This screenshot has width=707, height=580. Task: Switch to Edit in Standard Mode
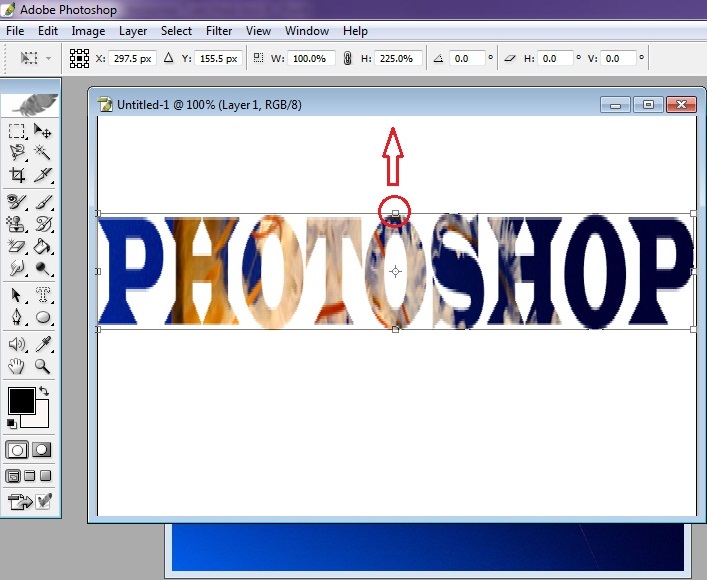tap(17, 450)
